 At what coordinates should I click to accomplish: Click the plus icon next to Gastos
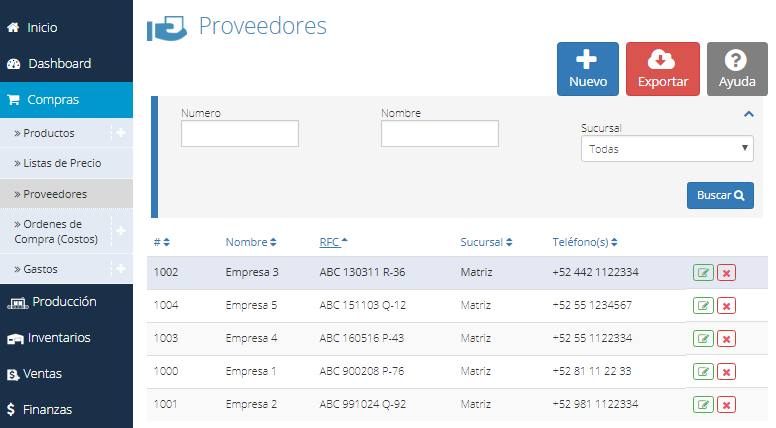tap(121, 269)
